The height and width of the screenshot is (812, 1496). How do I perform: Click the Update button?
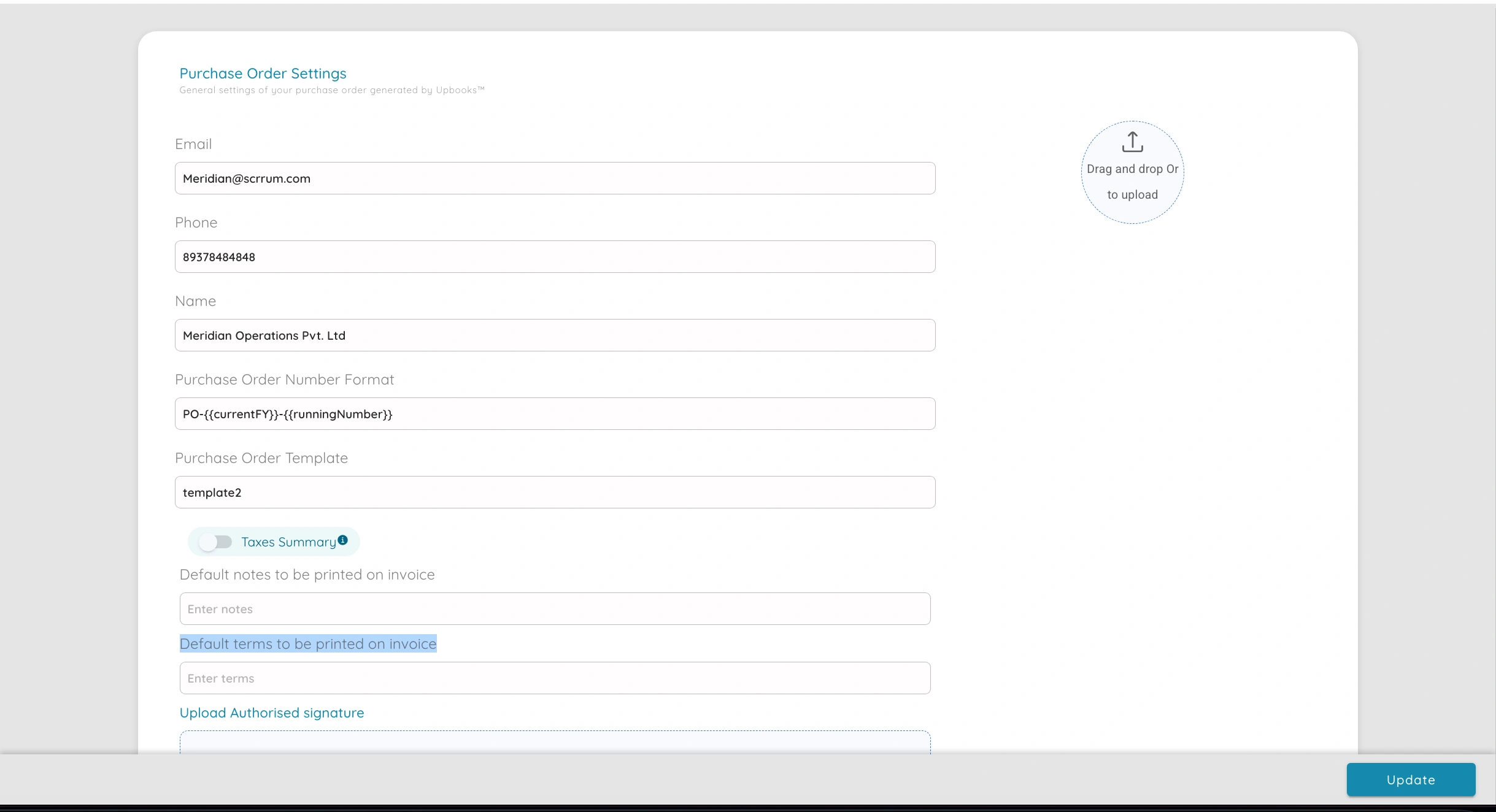click(1409, 779)
